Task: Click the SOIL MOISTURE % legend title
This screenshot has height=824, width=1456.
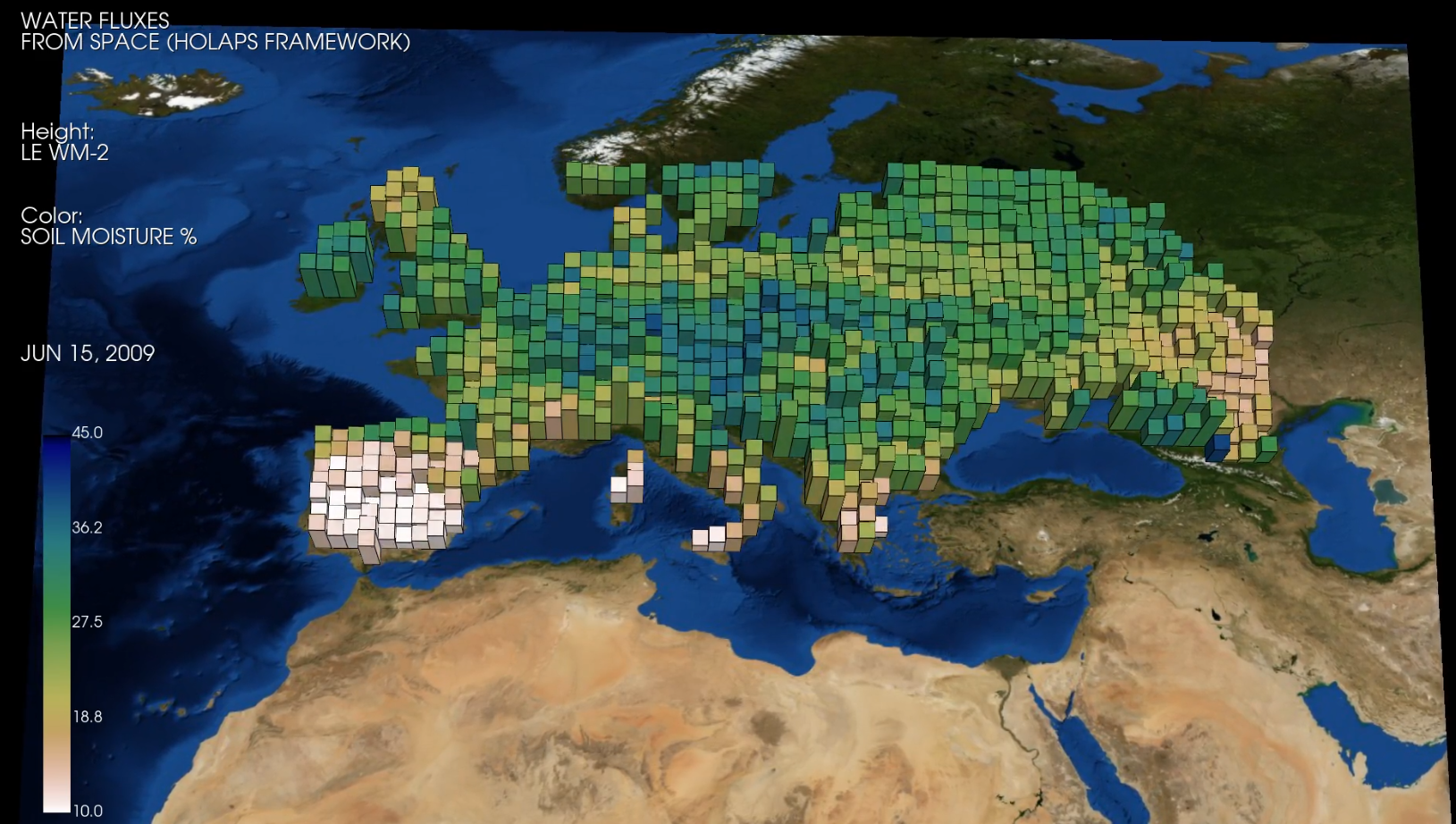Action: [108, 237]
